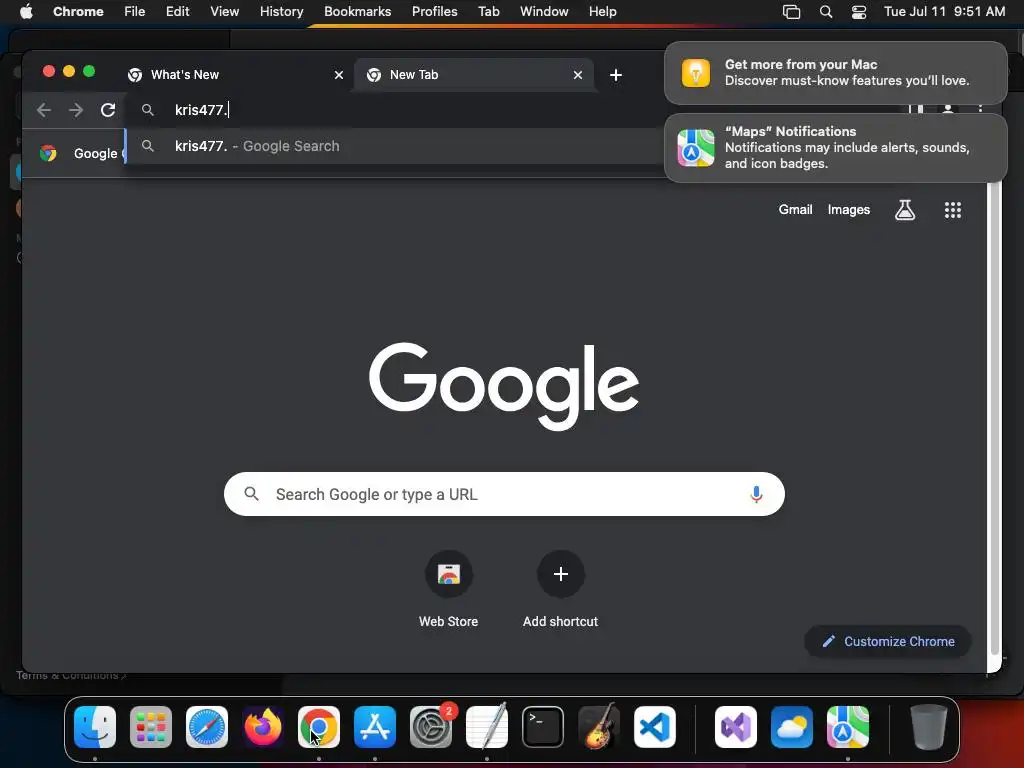Open Maps app from the dock
Image resolution: width=1024 pixels, height=768 pixels.
point(848,727)
